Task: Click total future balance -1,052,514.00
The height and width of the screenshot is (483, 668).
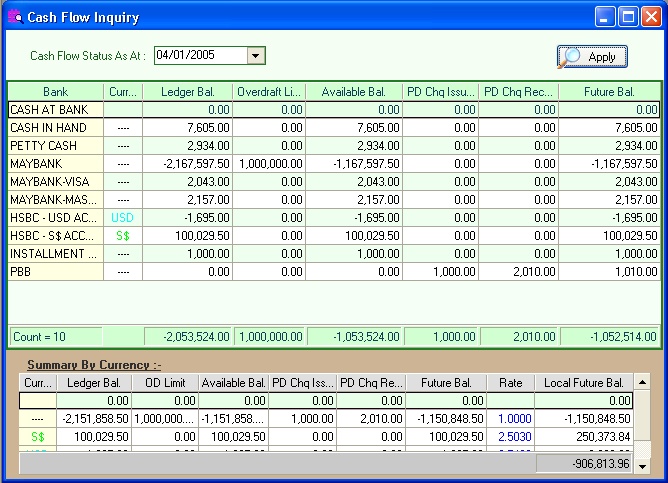Action: pos(610,336)
